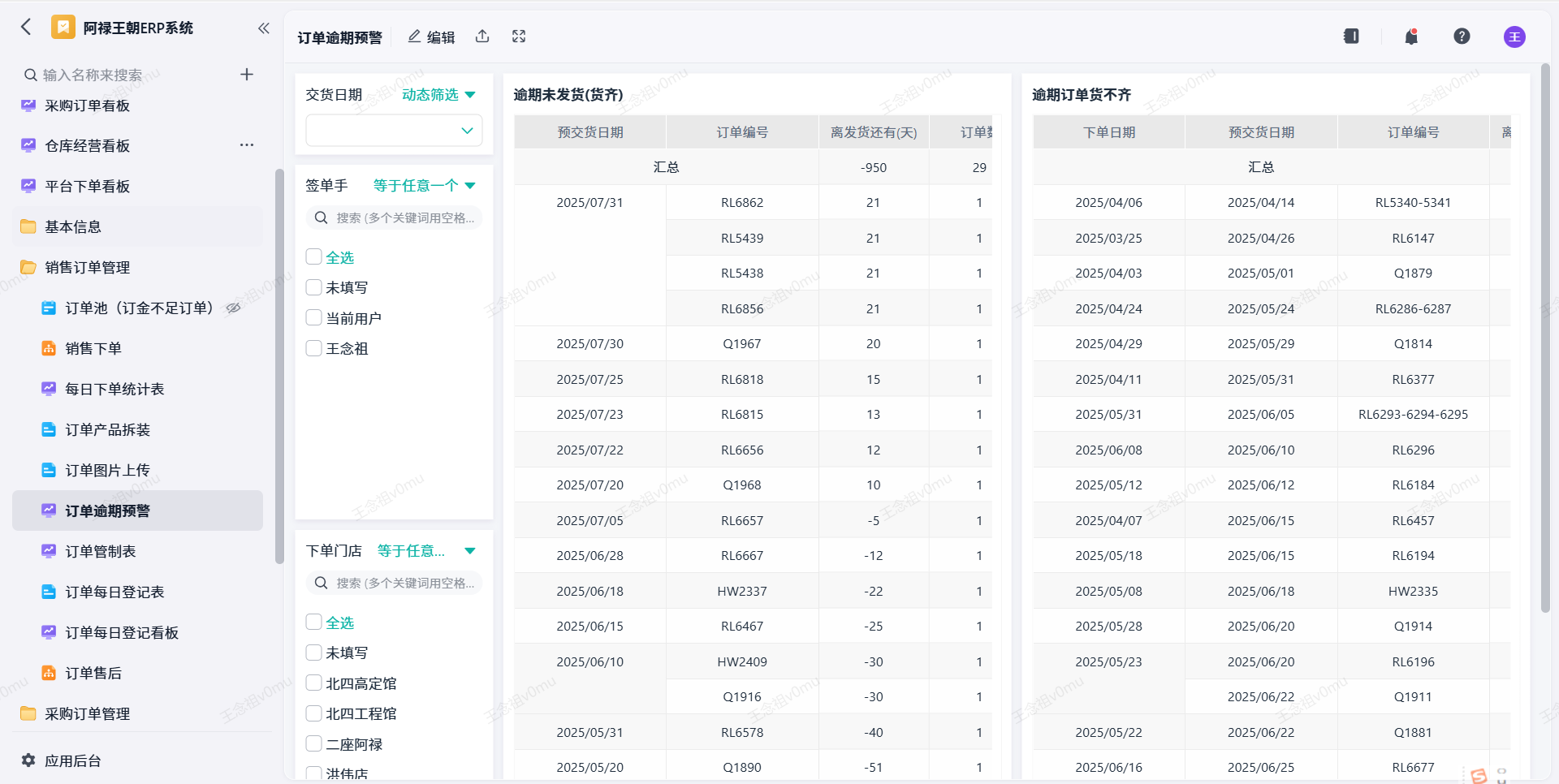Open 等于任意一个 dropdown for 签单手
Viewport: 1559px width, 784px height.
click(424, 186)
